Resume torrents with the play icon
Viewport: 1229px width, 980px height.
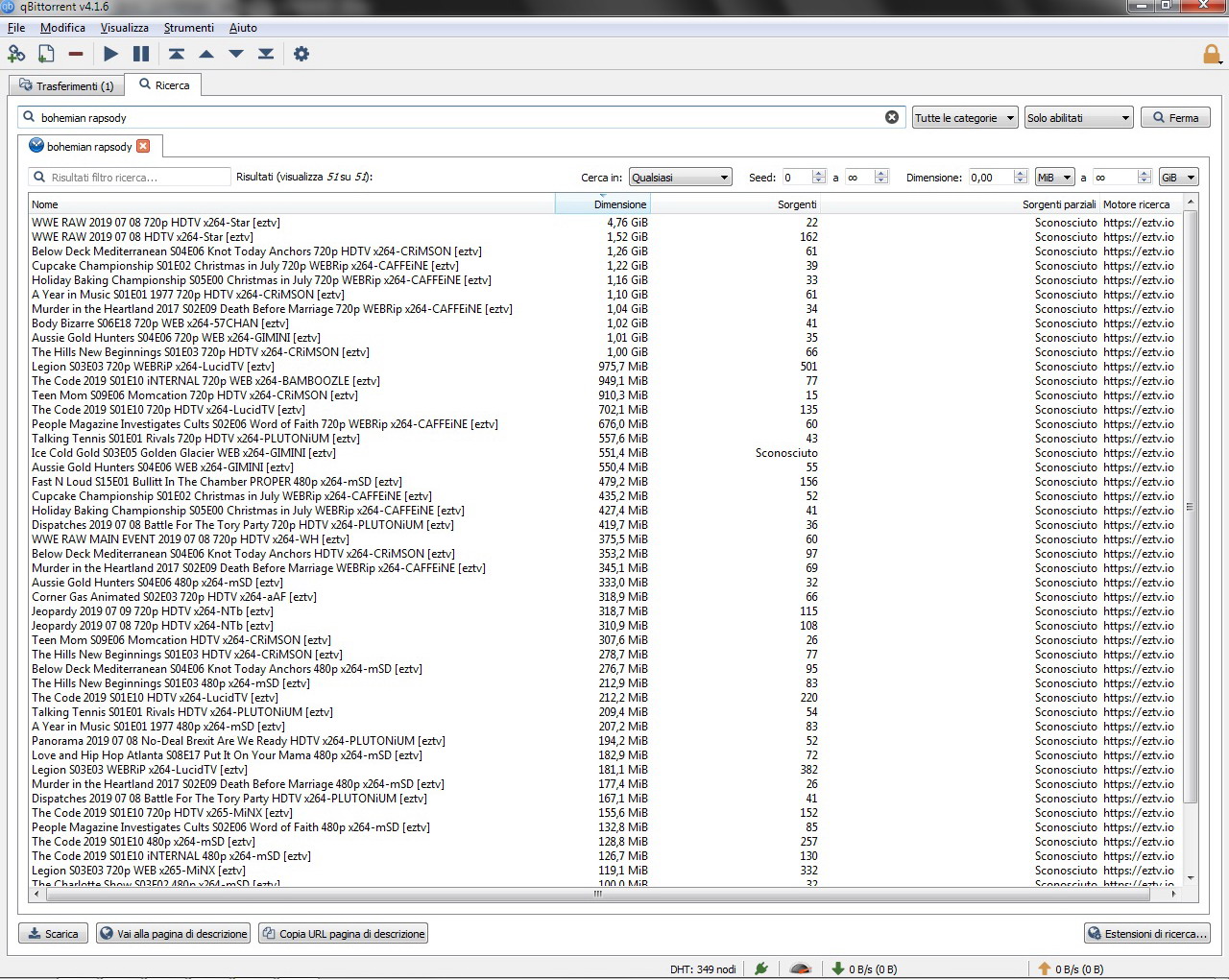[111, 54]
